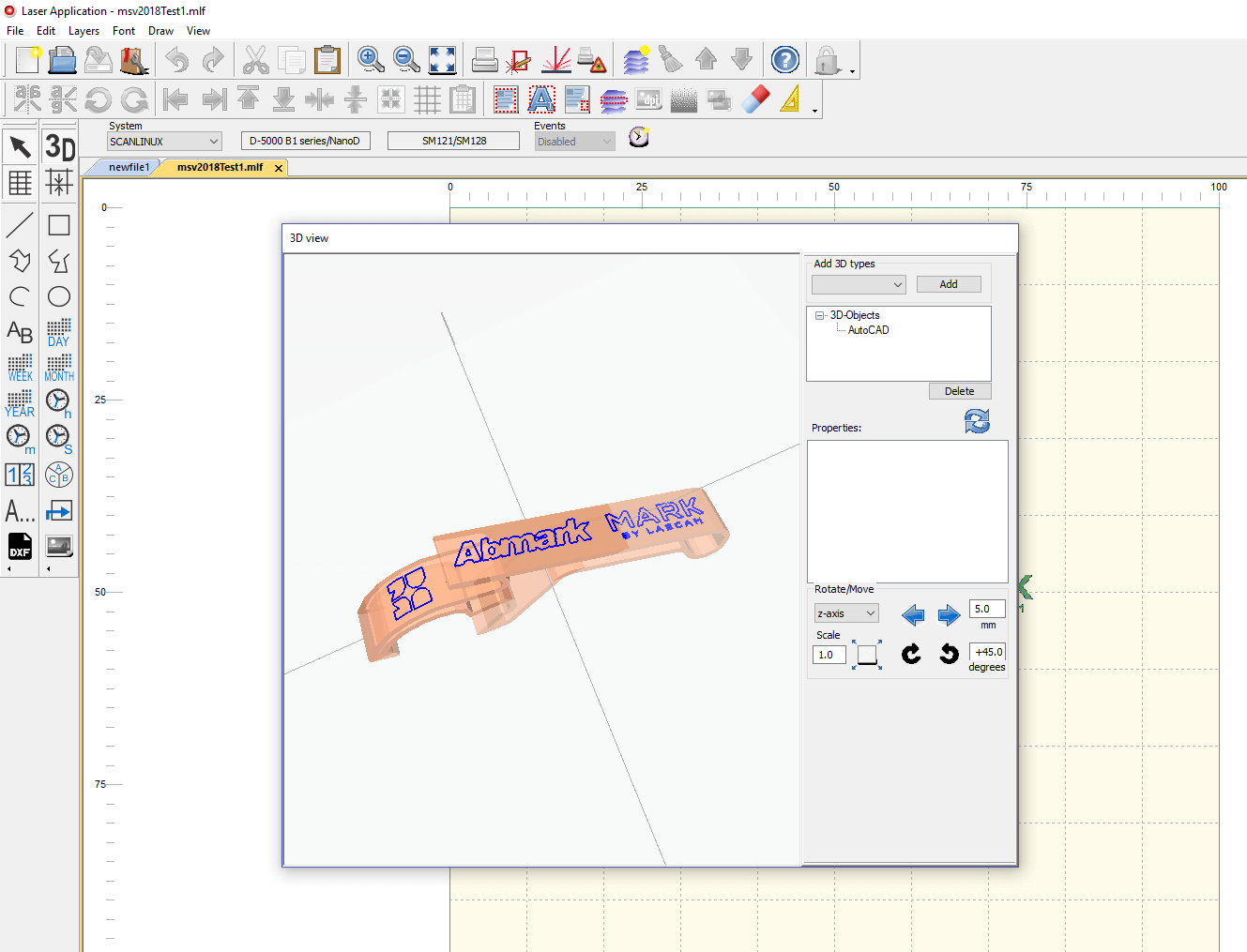Choose the ellipse drawing tool
Screen dimensions: 1247x952
point(59,296)
